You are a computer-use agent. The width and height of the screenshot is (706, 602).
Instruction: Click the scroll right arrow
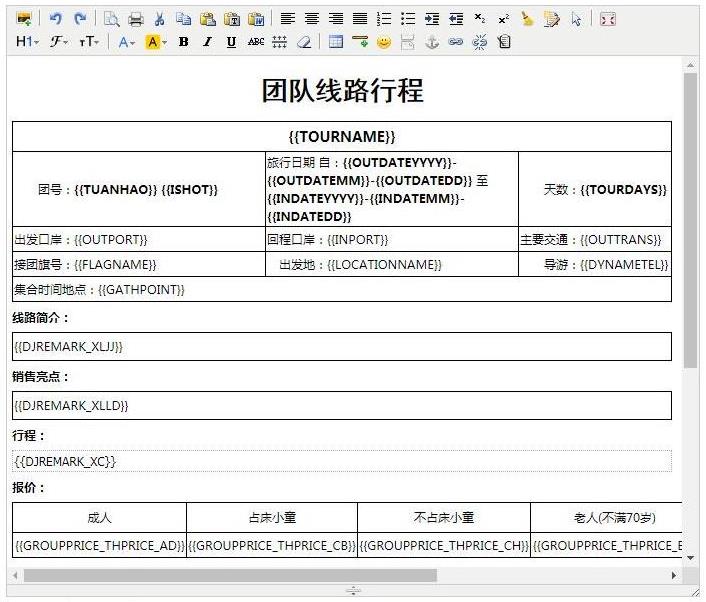(674, 575)
